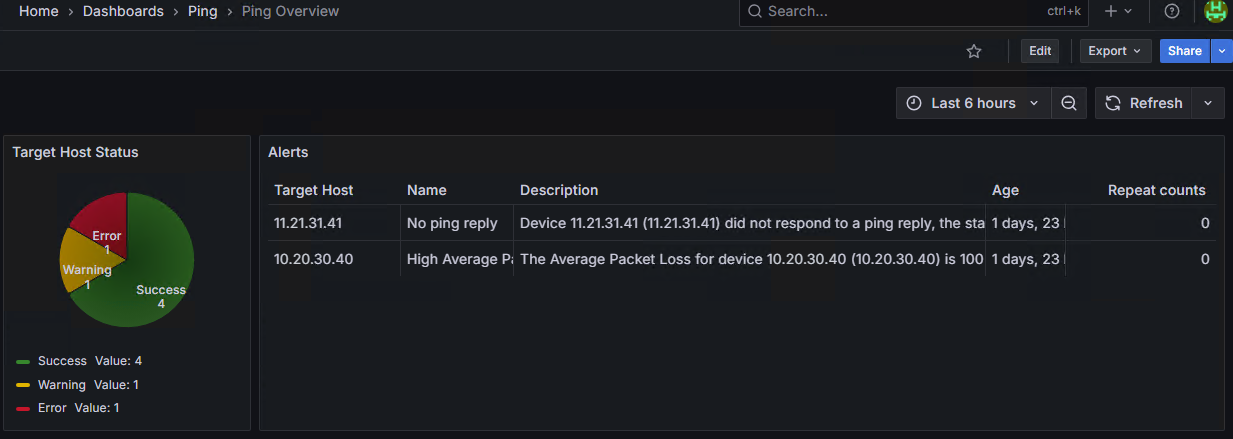Click the search magnifier icon
This screenshot has height=439, width=1233.
(754, 11)
